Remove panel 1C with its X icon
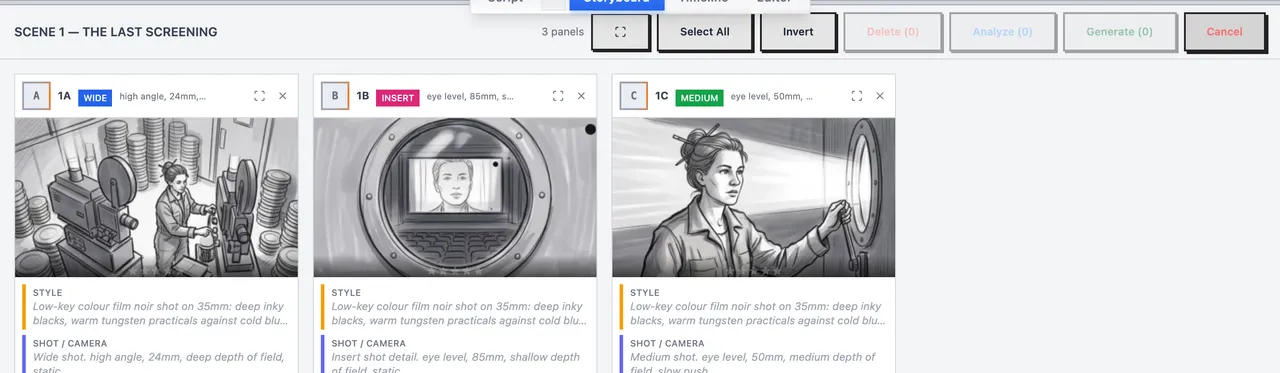The image size is (1280, 373). point(880,96)
